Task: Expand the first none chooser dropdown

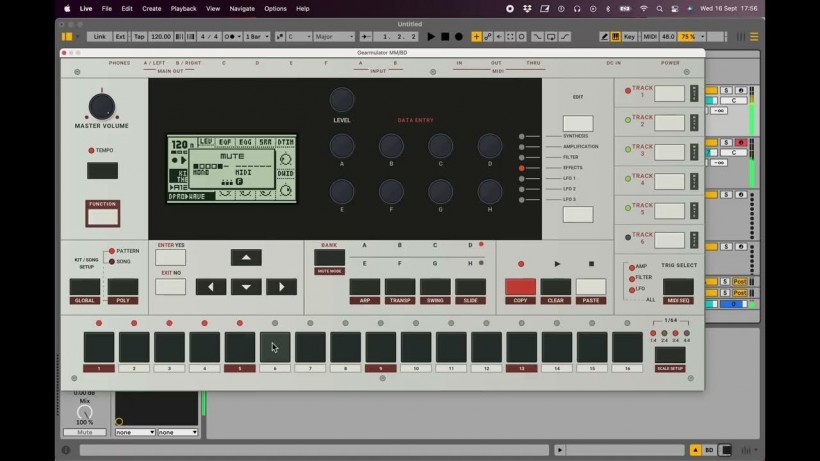Action: [x=135, y=432]
